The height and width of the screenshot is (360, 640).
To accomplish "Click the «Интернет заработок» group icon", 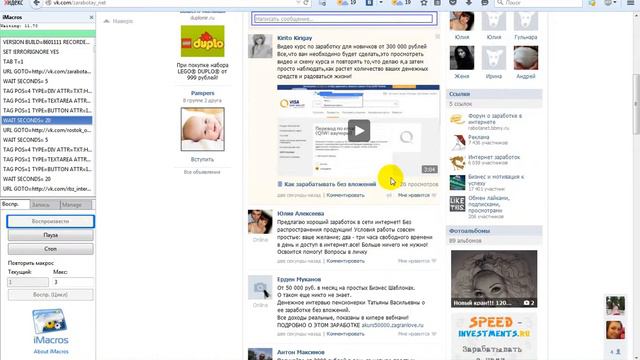I will [457, 162].
